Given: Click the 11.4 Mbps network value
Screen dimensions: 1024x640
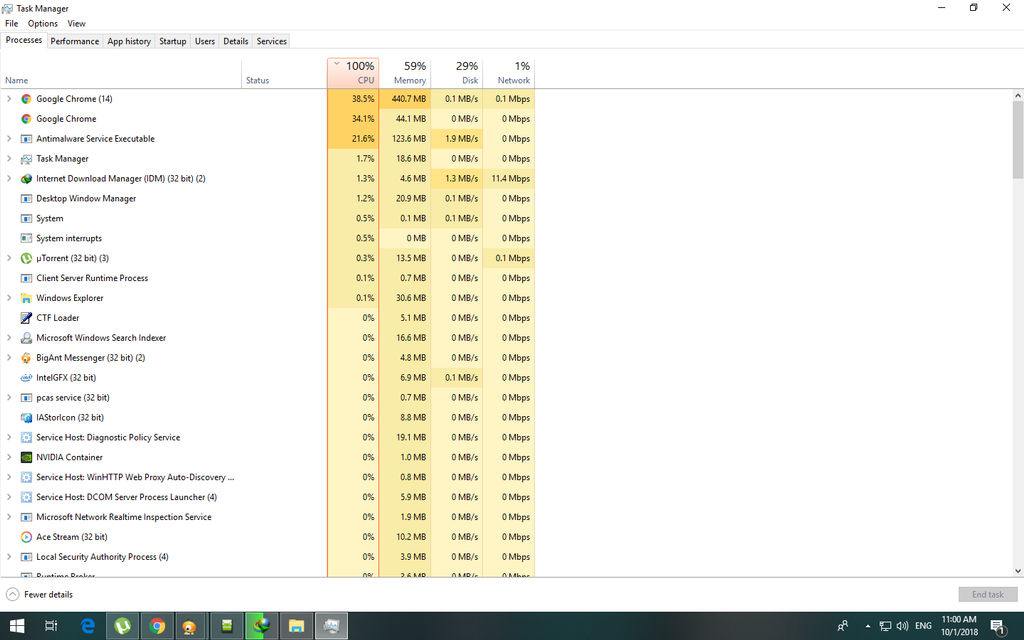Looking at the screenshot, I should (x=509, y=178).
